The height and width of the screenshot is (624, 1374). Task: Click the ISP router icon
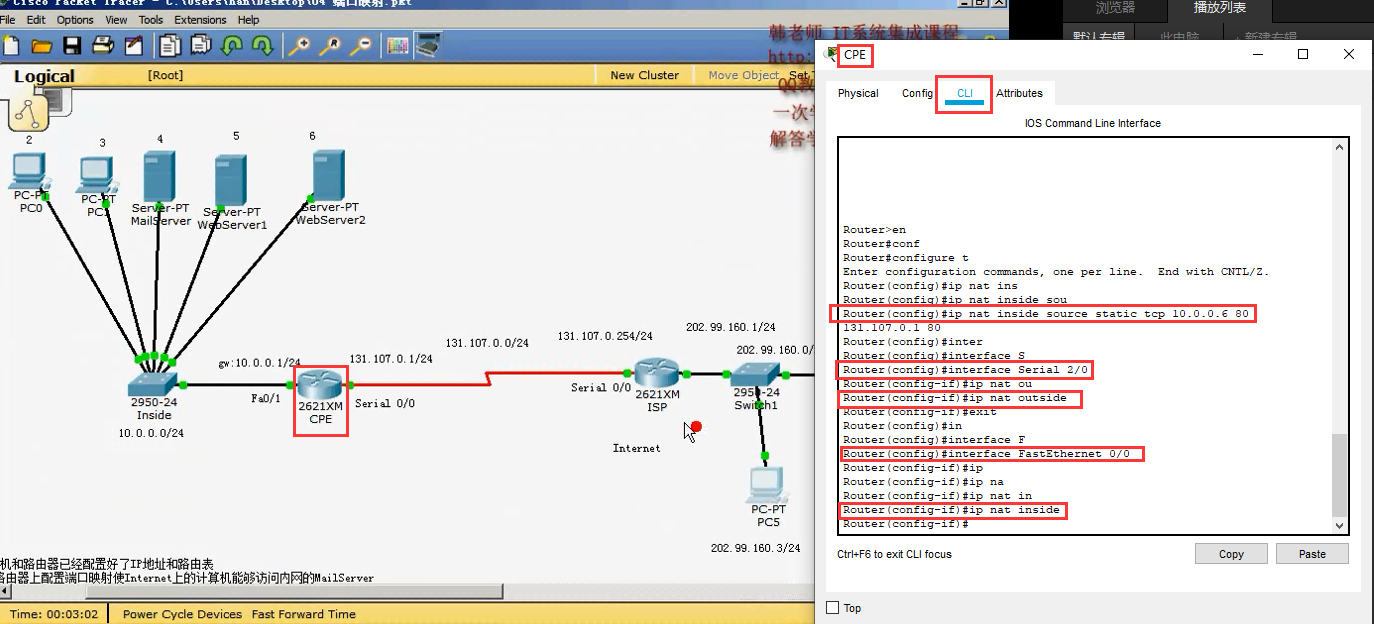coord(657,374)
